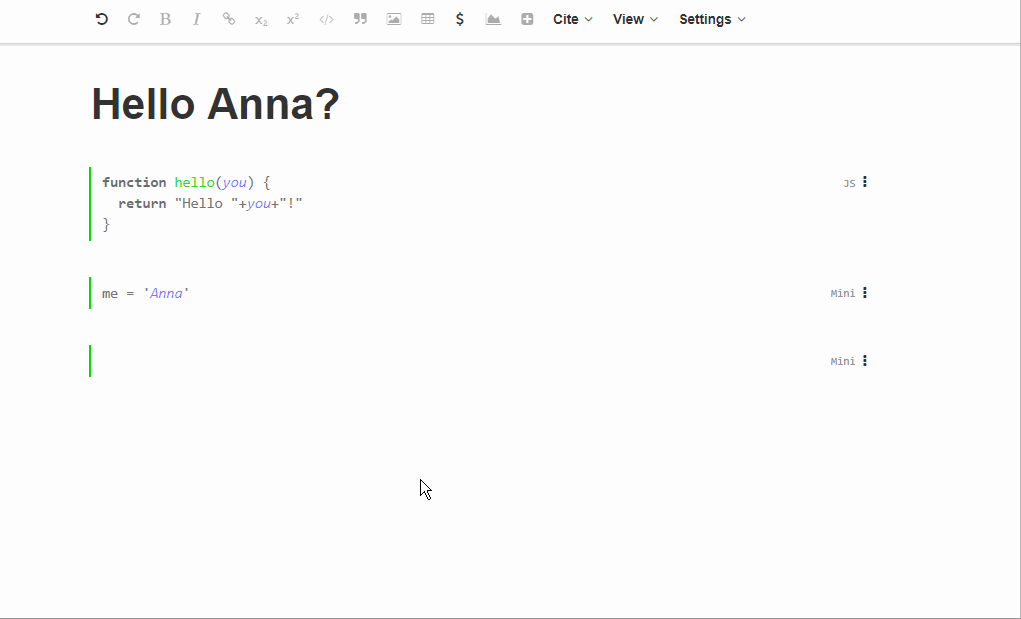This screenshot has width=1021, height=619.
Task: Insert a code block with the code icon
Action: (326, 19)
